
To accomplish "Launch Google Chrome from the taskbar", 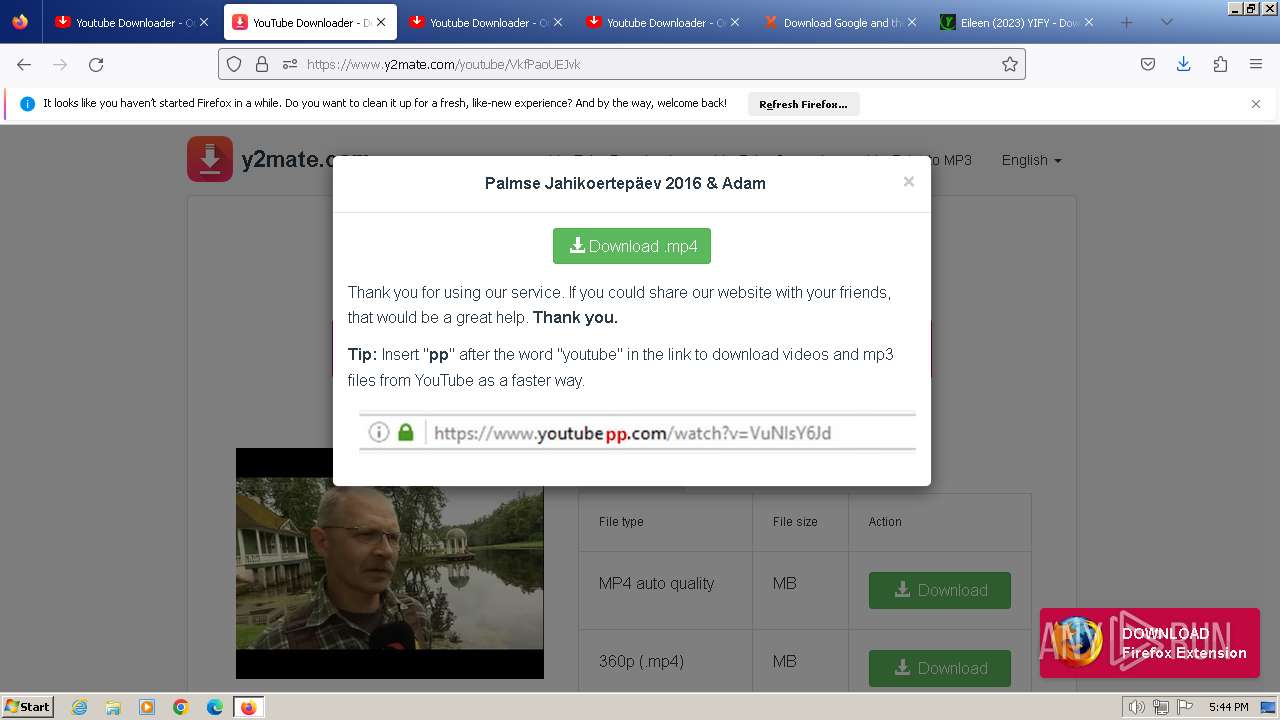I will [x=181, y=707].
